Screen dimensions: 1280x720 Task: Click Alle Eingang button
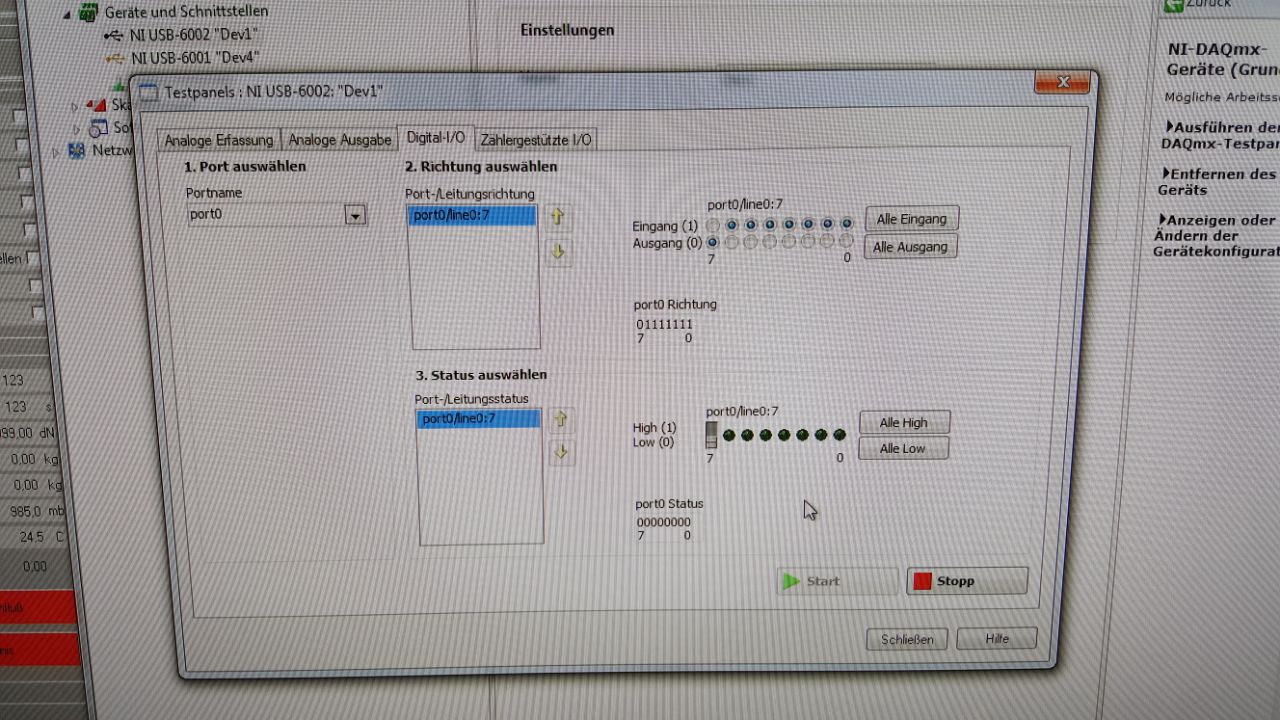(x=911, y=219)
